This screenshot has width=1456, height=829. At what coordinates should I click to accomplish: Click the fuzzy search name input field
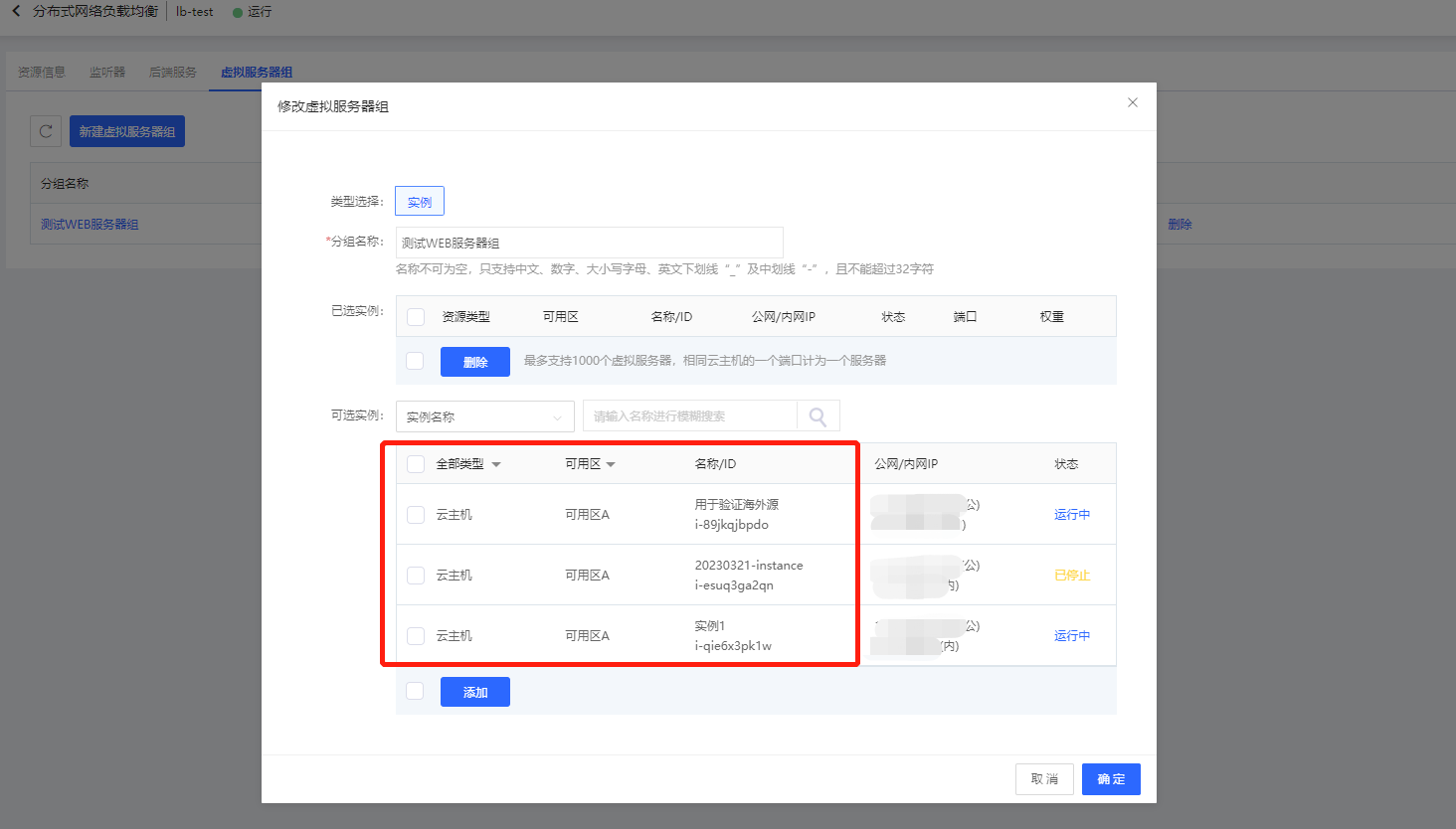[690, 416]
